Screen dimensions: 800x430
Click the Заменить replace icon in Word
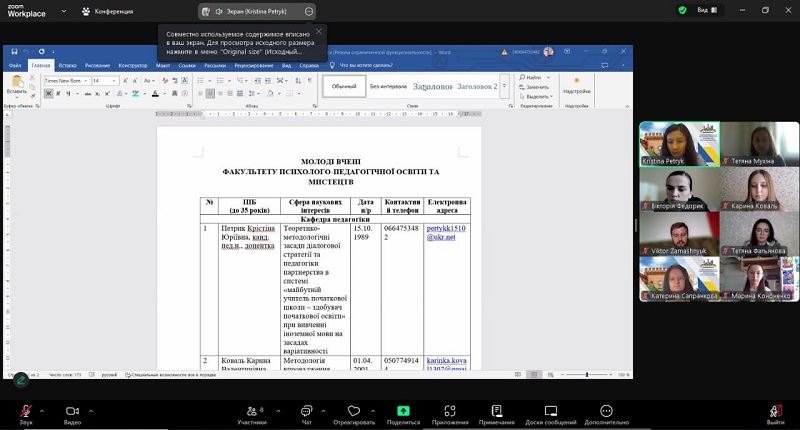[x=534, y=87]
